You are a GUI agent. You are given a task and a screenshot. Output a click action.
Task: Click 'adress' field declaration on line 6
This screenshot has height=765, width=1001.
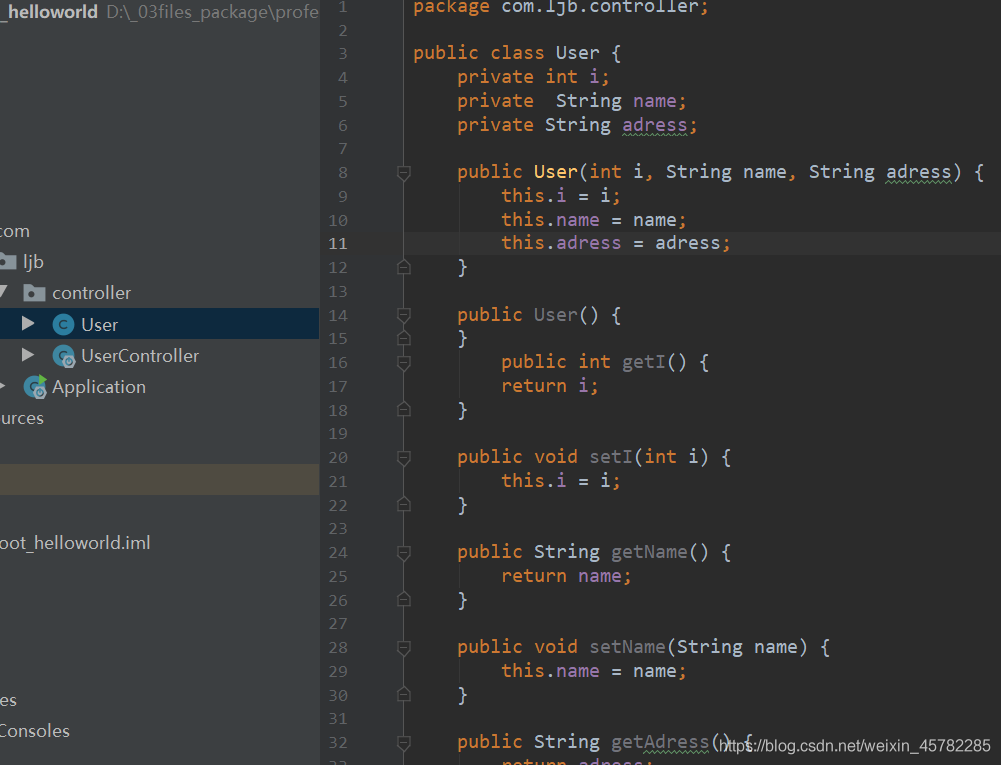[654, 125]
